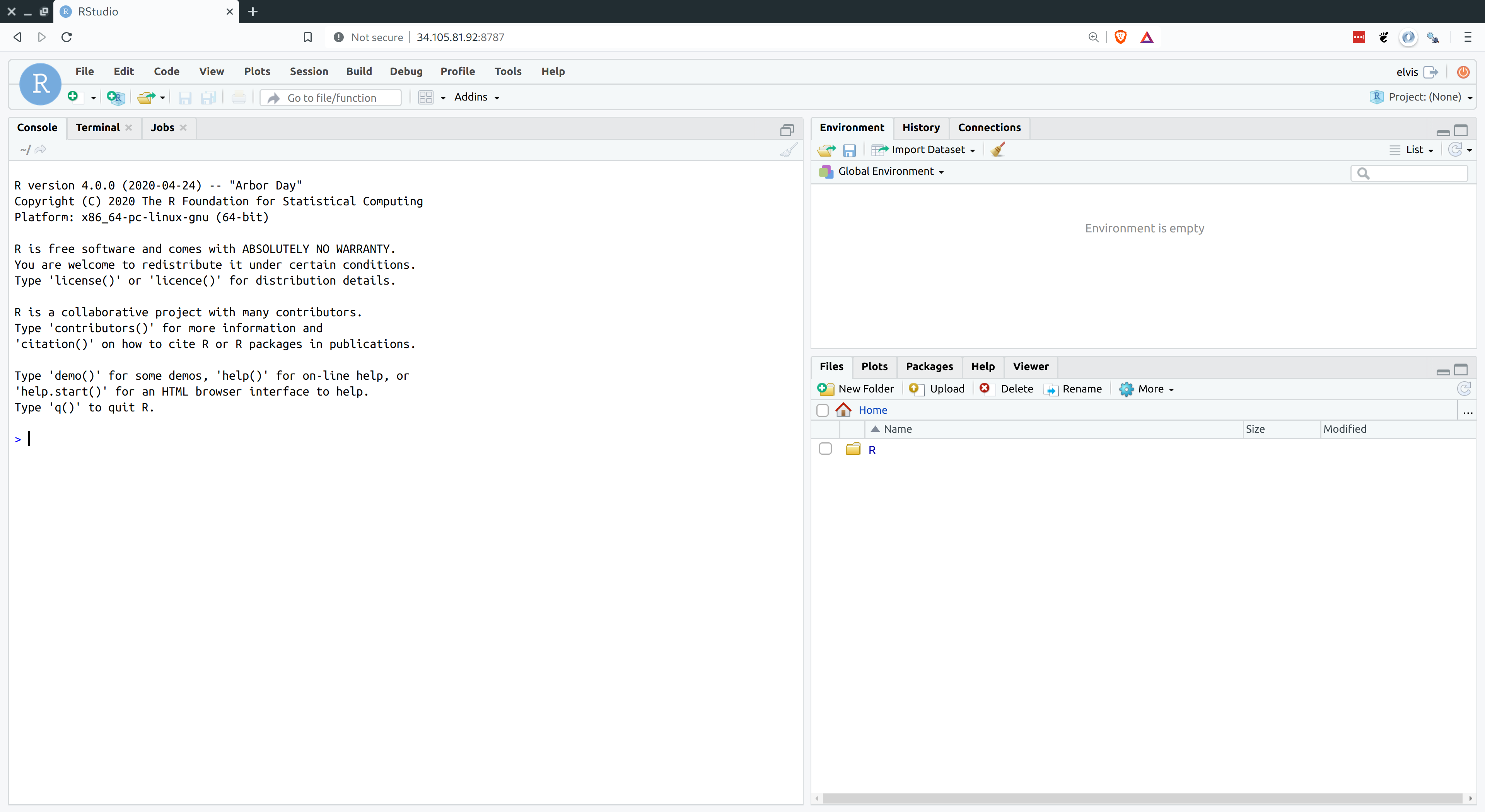Open the Global Environment dropdown
The image size is (1485, 812).
pos(881,171)
